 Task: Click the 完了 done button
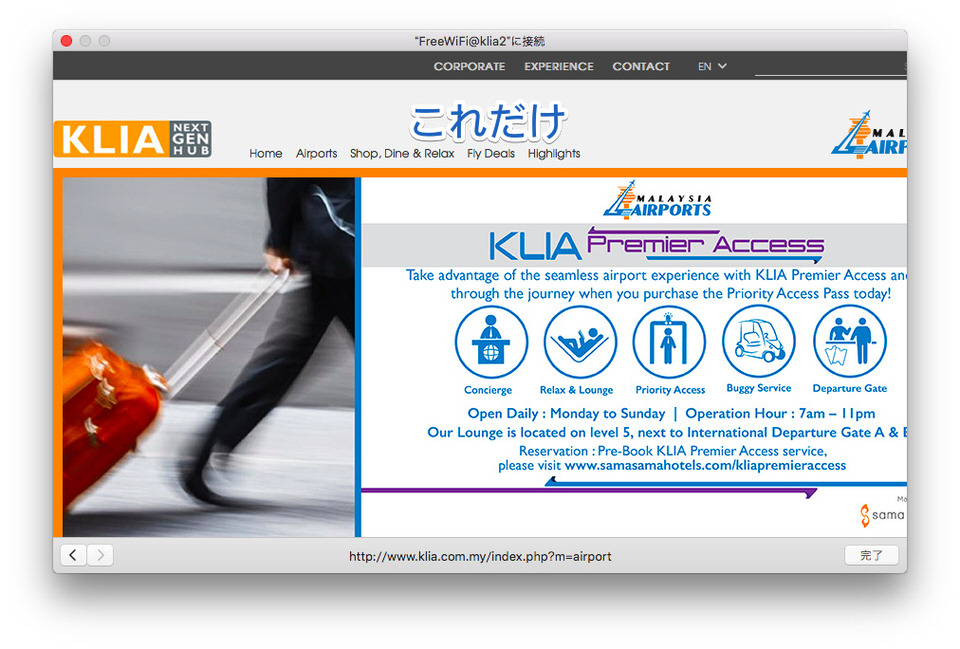click(x=871, y=555)
